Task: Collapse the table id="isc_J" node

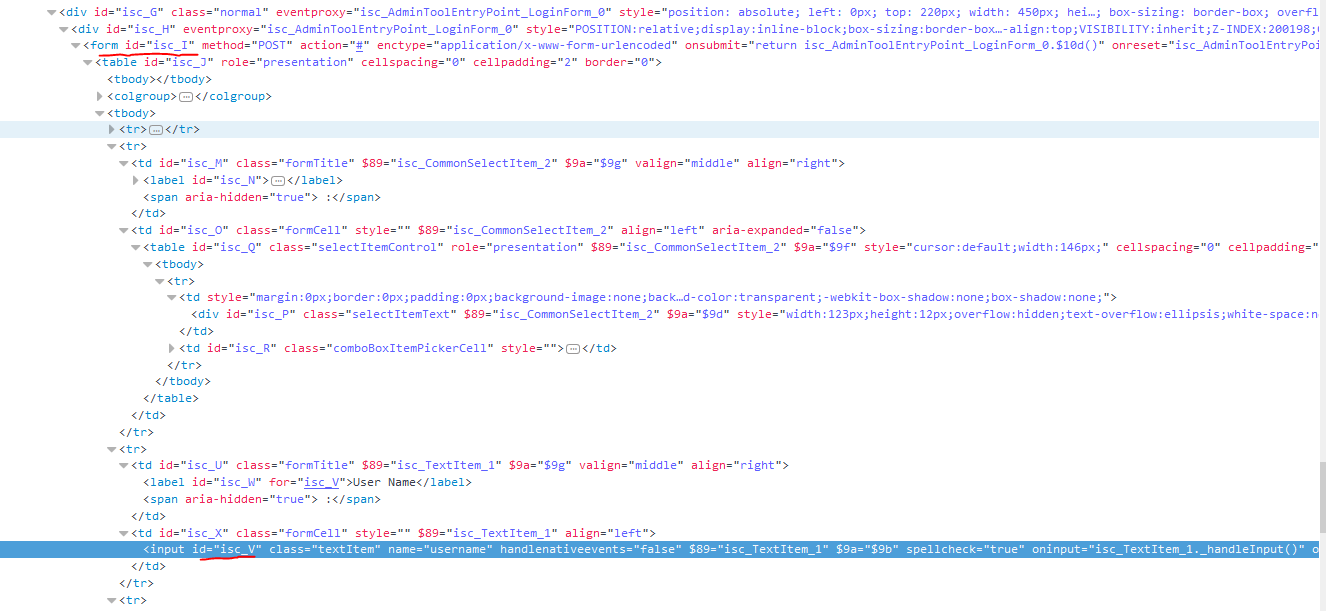Action: click(x=88, y=63)
